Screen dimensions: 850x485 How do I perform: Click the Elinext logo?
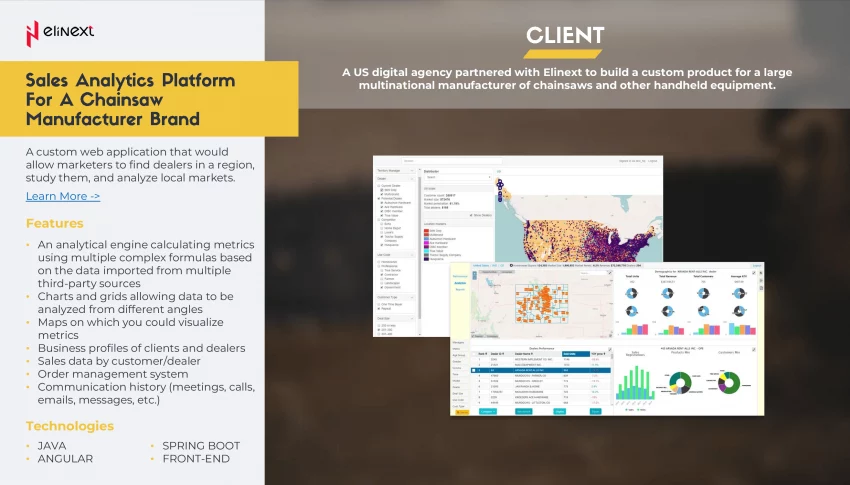(60, 34)
